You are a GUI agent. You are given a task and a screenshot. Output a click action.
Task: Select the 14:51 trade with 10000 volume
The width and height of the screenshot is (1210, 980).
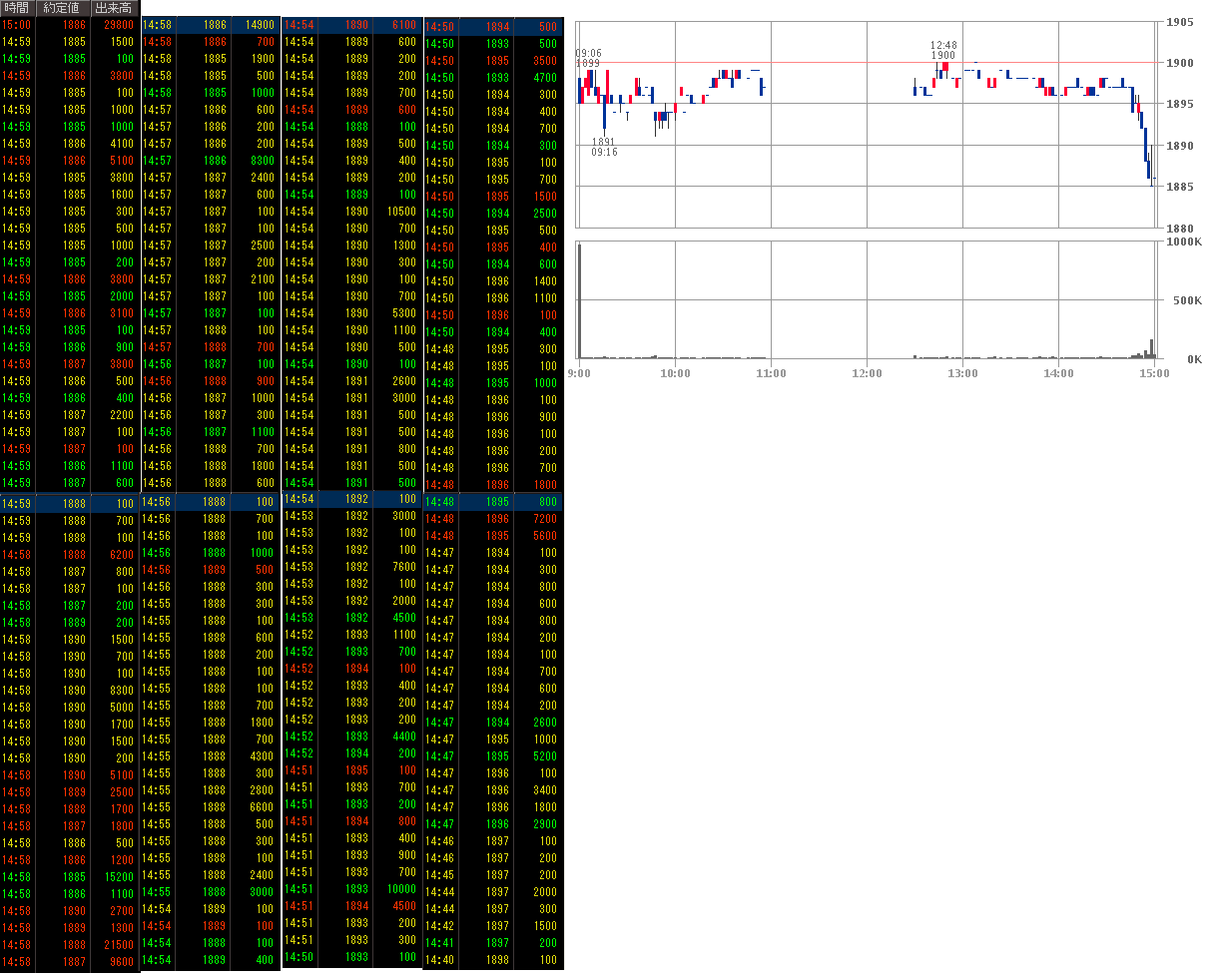[x=352, y=889]
